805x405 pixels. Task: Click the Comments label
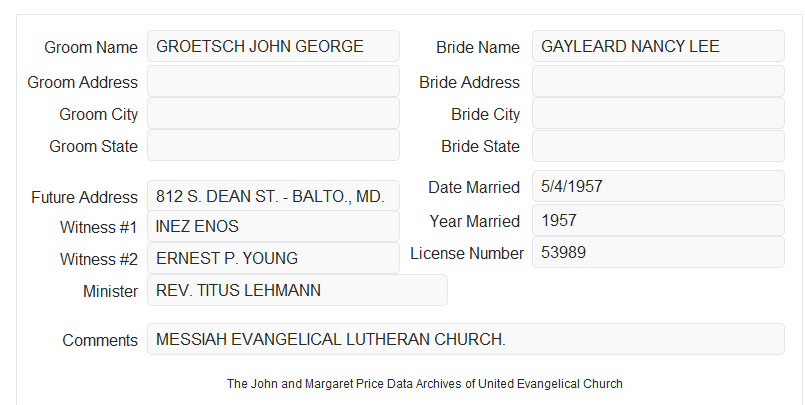coord(100,340)
